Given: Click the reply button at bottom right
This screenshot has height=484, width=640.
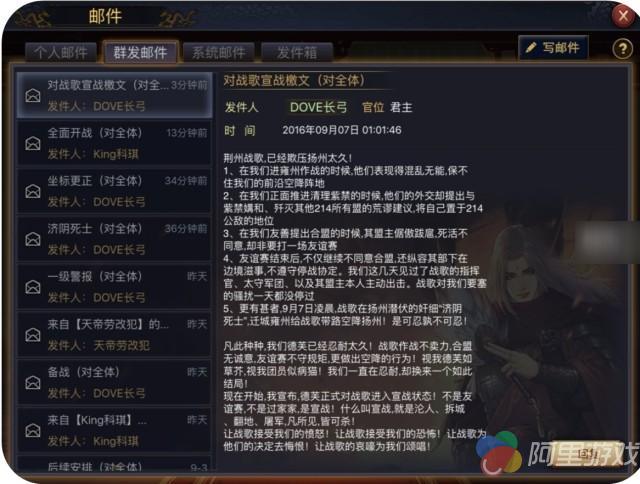Looking at the screenshot, I should (x=587, y=453).
